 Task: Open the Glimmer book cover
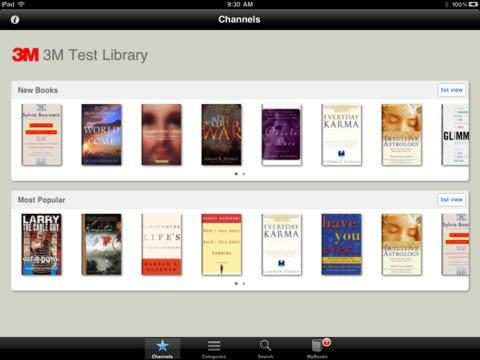[x=455, y=135]
